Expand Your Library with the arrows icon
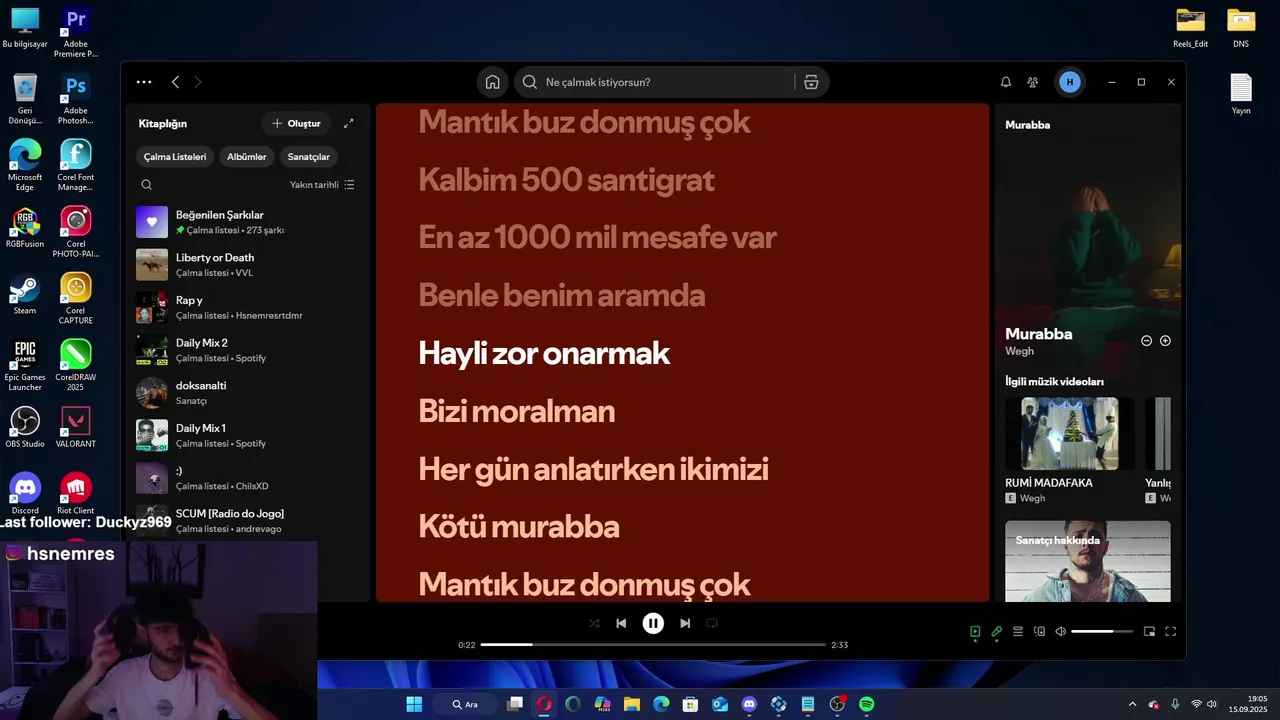 [x=348, y=123]
